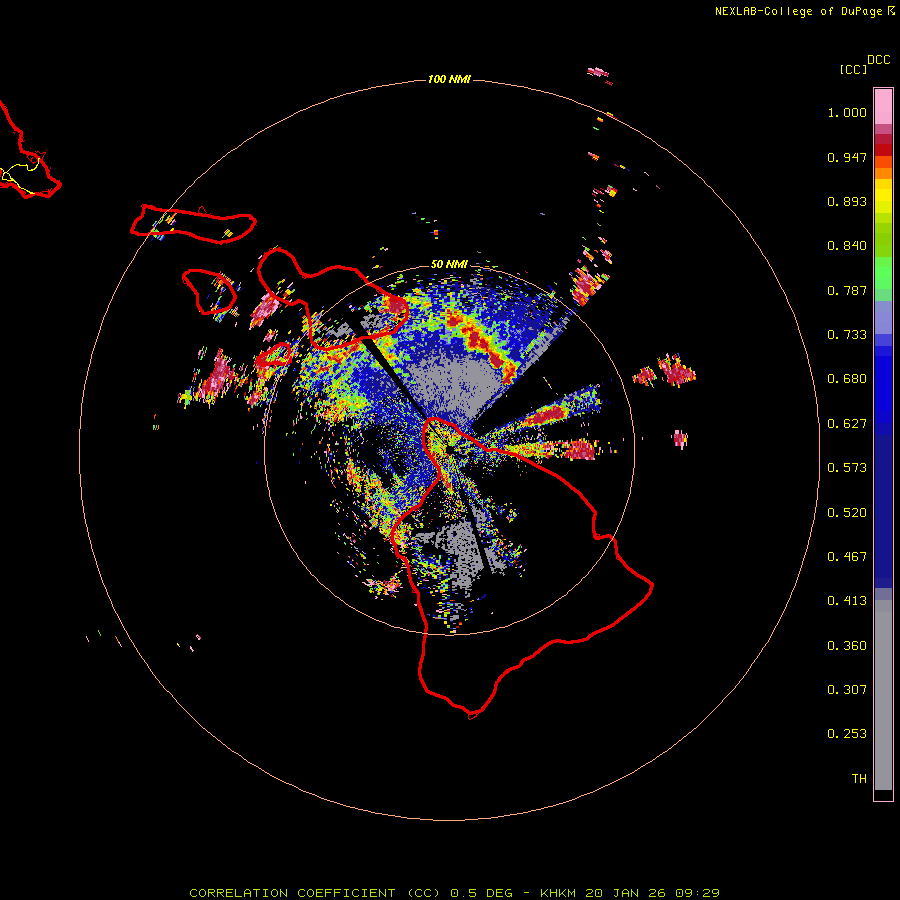The width and height of the screenshot is (900, 900).
Task: Select the 1.000 scale value
Action: [847, 112]
